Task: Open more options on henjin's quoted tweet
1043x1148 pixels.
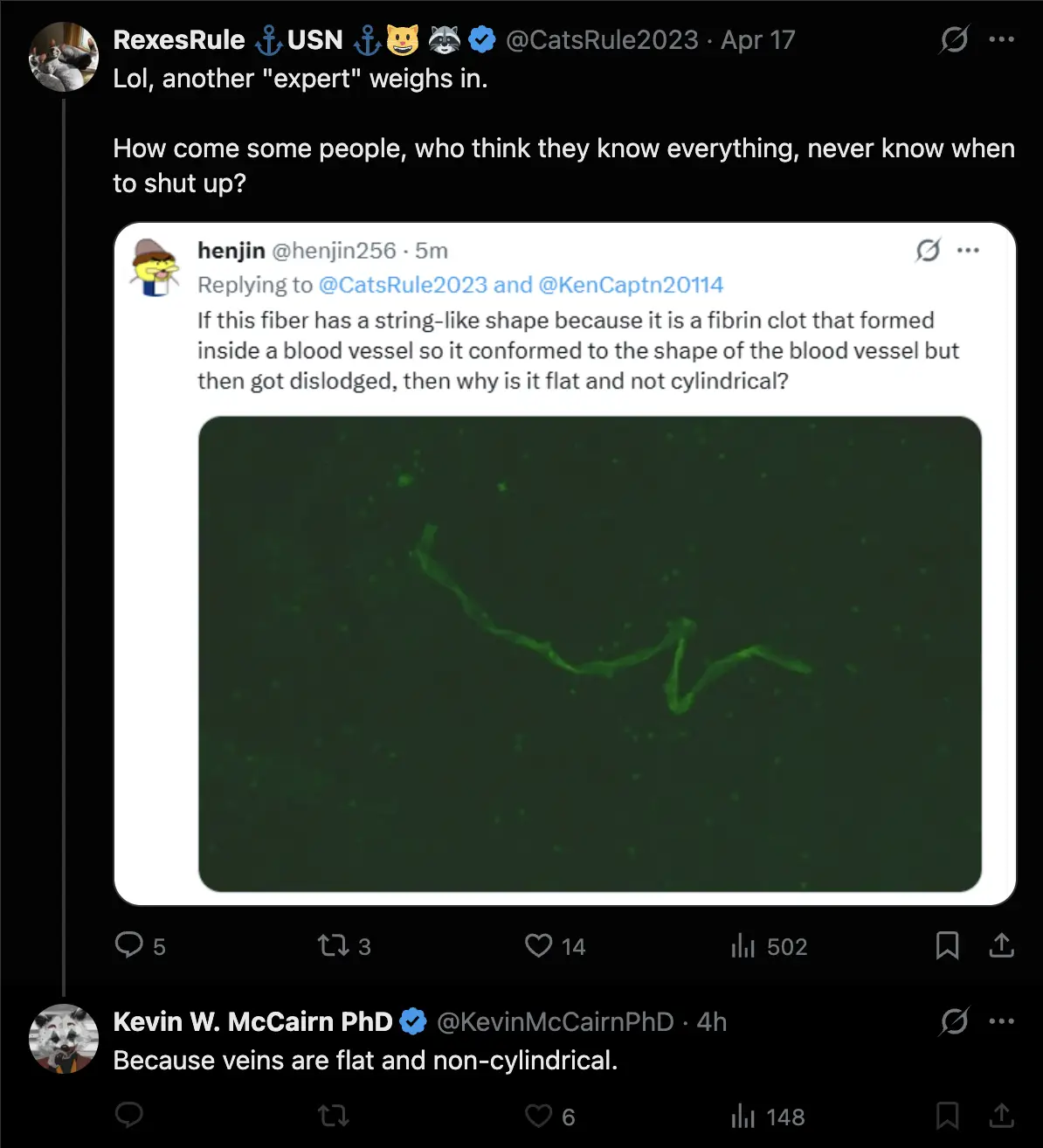Action: [x=968, y=251]
